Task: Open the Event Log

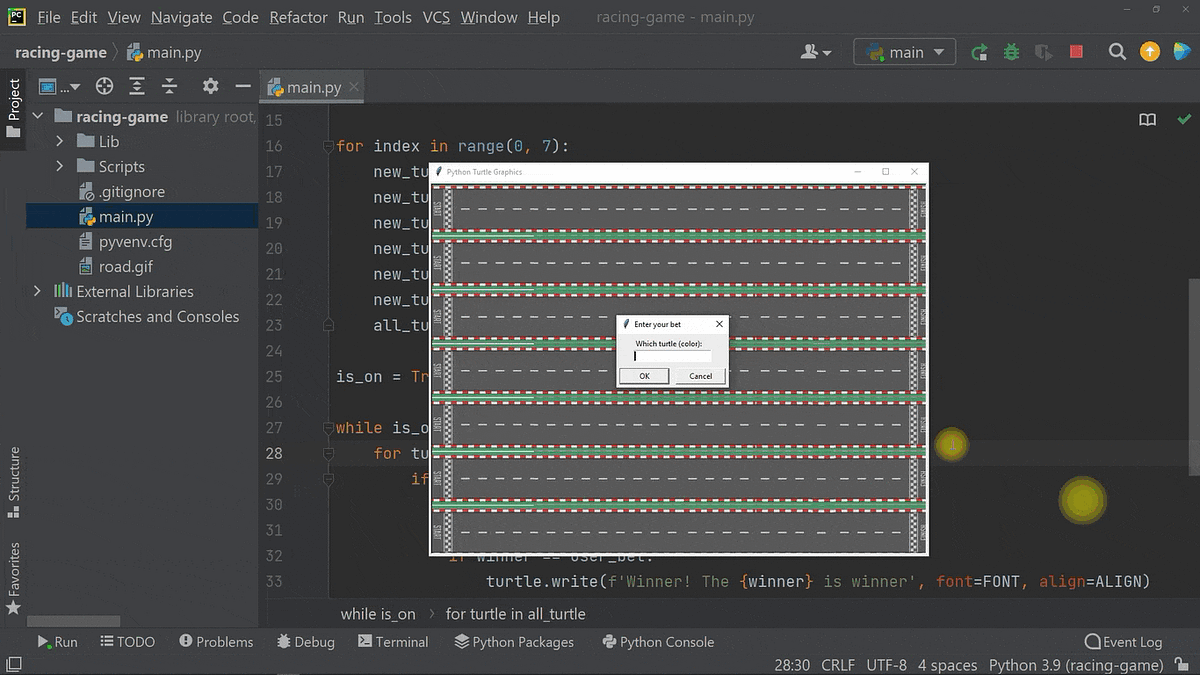Action: pos(1123,642)
